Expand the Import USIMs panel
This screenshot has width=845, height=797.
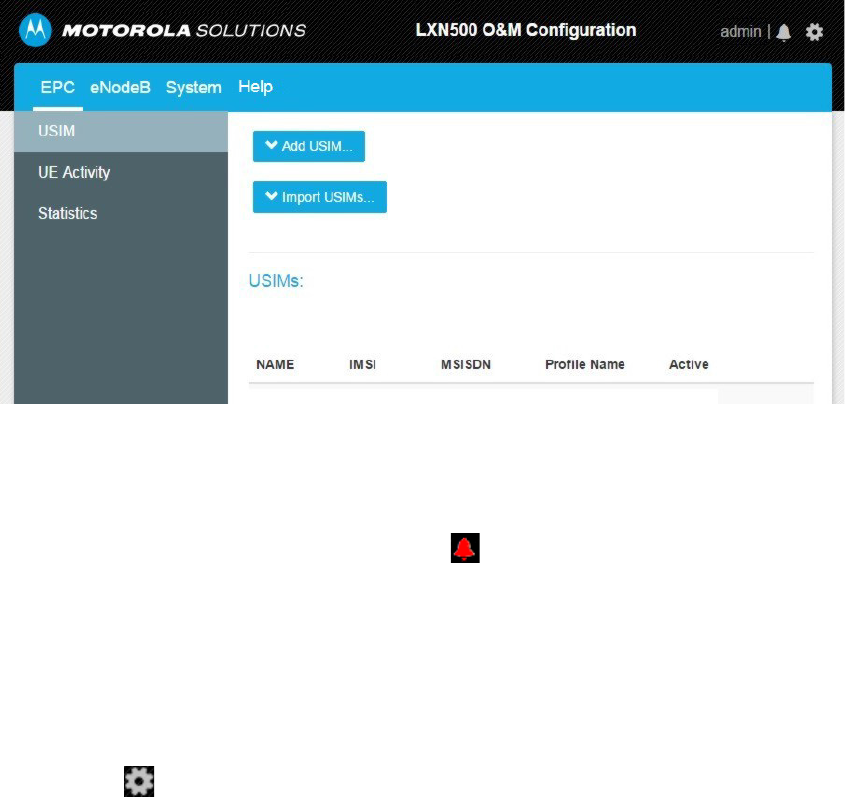click(320, 197)
